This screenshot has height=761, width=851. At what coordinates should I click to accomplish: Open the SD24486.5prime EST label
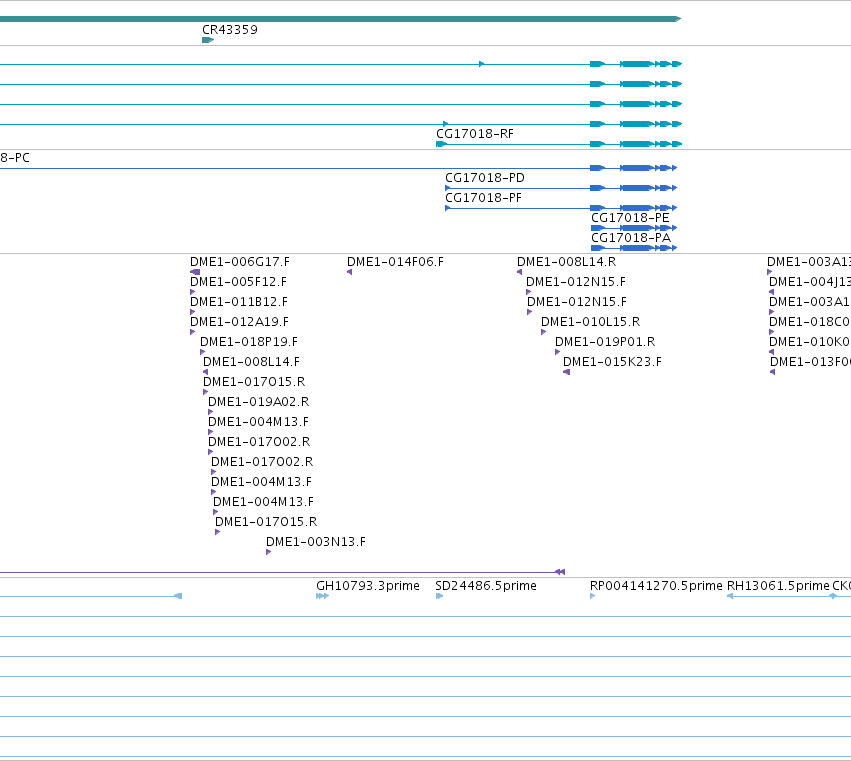(486, 586)
